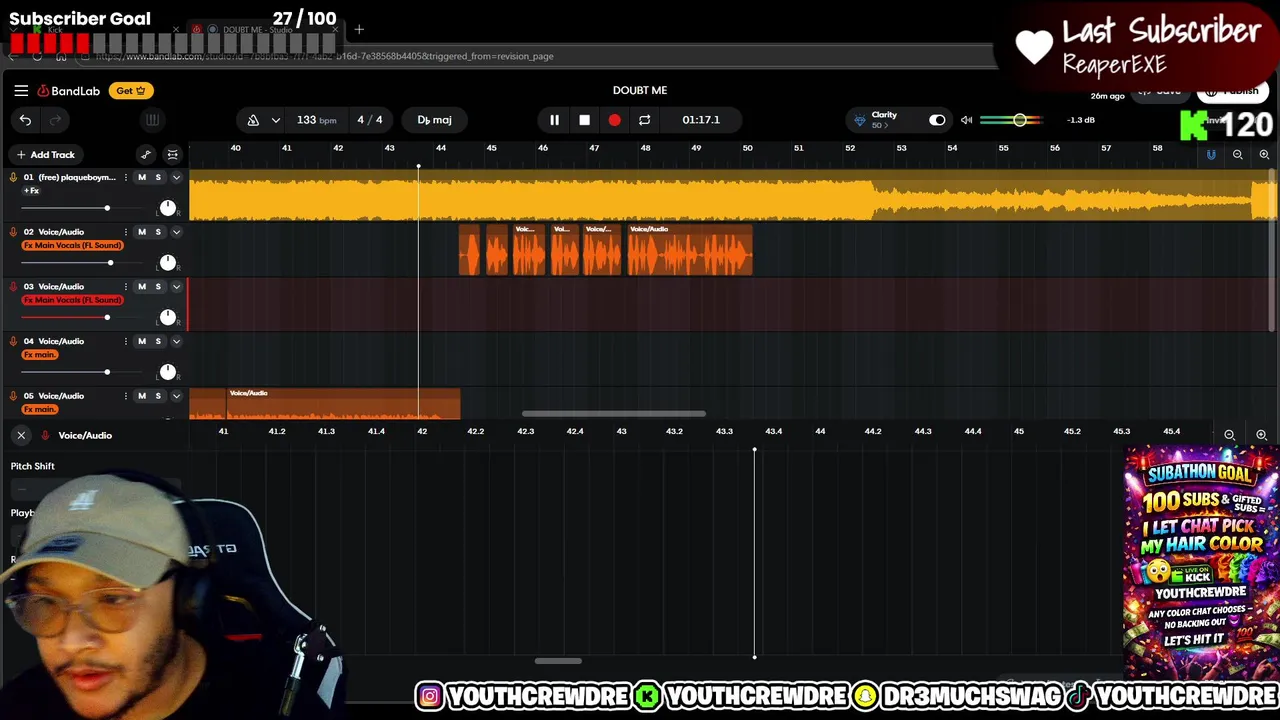Solo track 01 plaqueboymax

(x=158, y=177)
